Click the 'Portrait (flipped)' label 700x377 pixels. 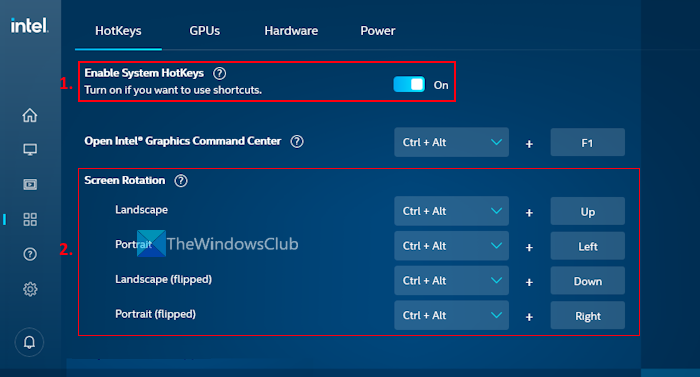[155, 314]
